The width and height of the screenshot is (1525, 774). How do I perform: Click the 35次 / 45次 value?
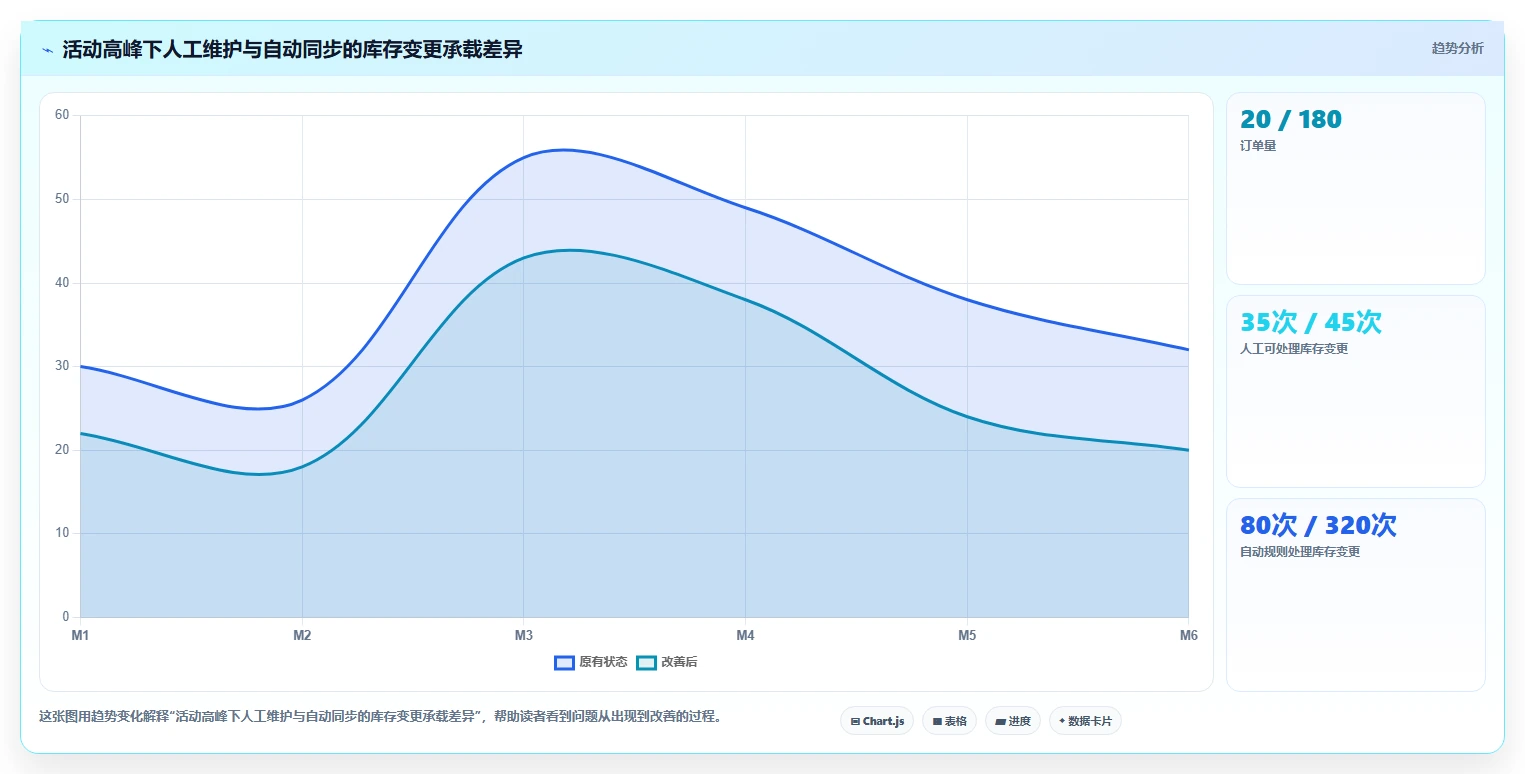(1311, 322)
